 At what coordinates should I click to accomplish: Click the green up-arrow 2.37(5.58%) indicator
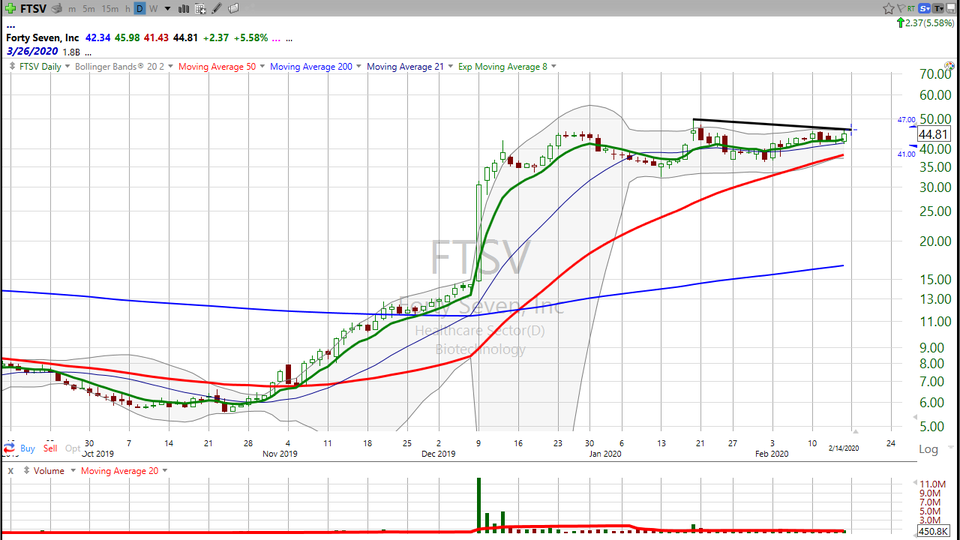pyautogui.click(x=924, y=23)
